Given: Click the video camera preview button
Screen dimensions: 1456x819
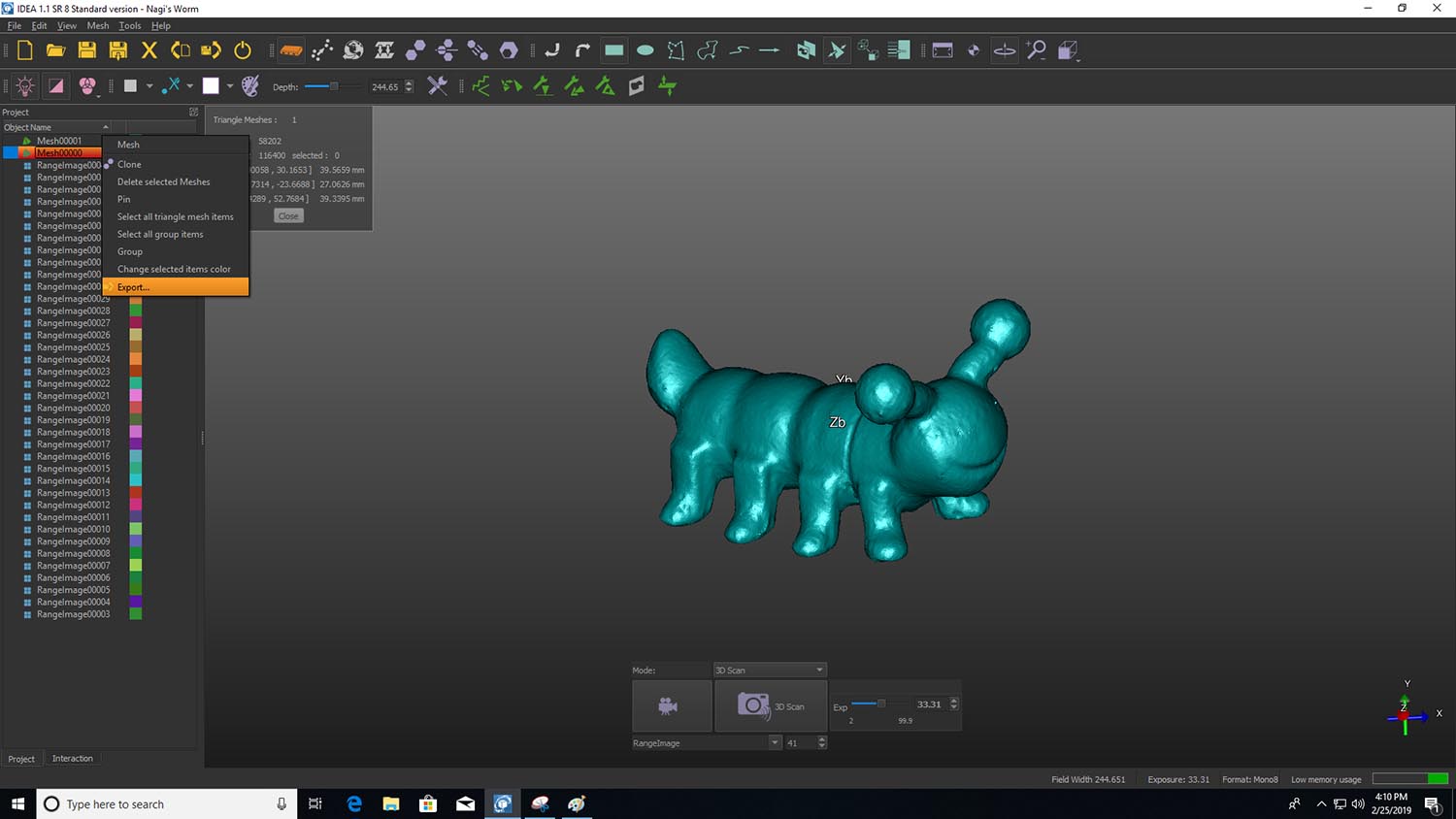Looking at the screenshot, I should coord(671,705).
